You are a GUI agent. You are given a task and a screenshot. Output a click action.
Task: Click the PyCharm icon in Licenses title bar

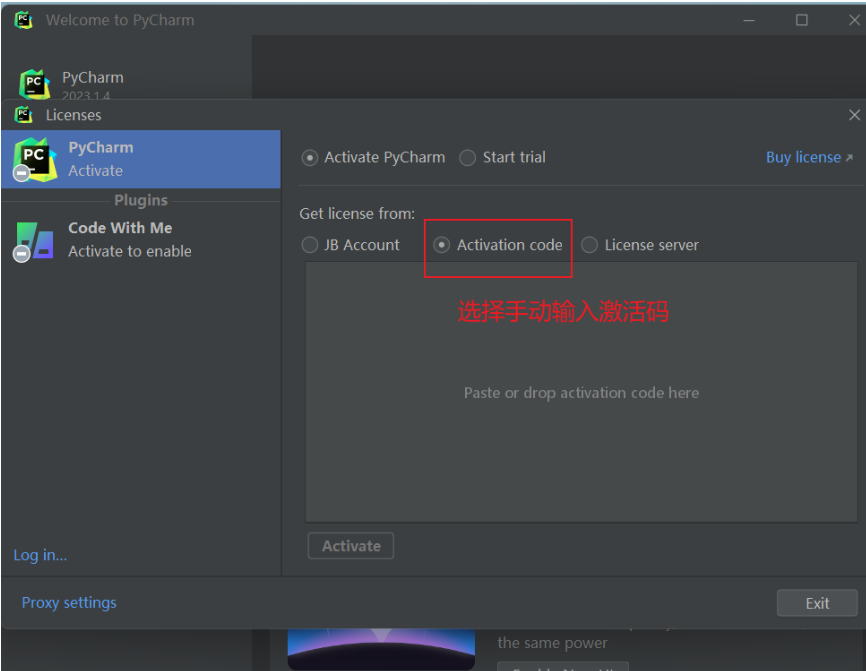pyautogui.click(x=23, y=114)
